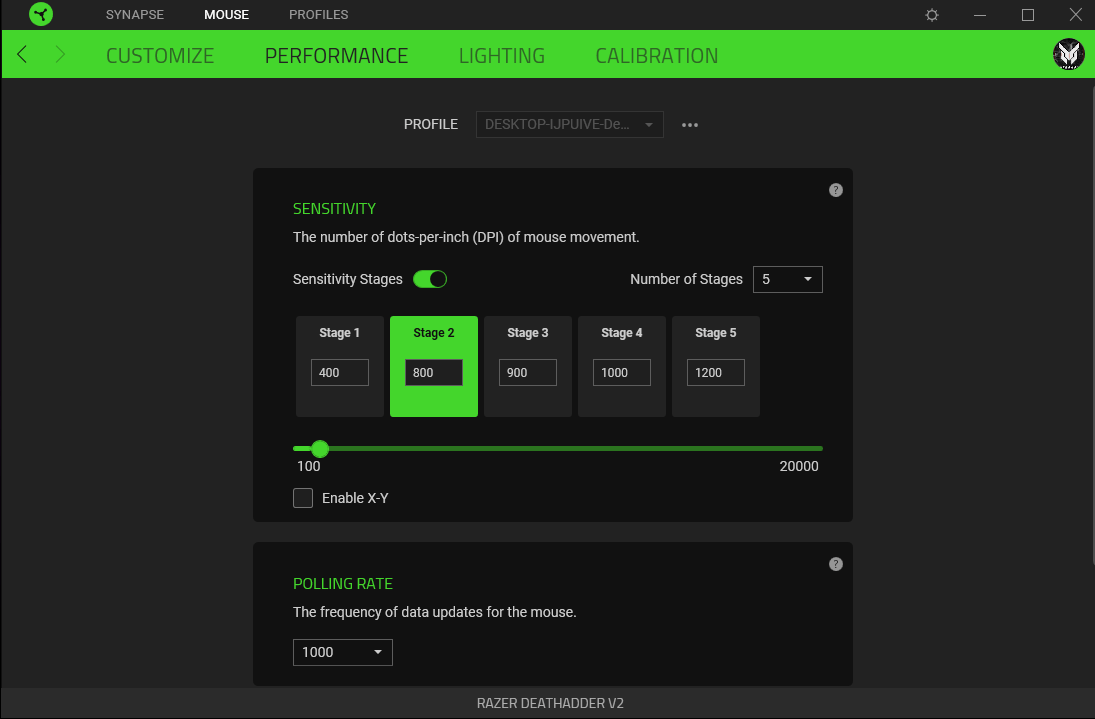Minimize the Synapse window
Image resolution: width=1095 pixels, height=719 pixels.
point(980,15)
